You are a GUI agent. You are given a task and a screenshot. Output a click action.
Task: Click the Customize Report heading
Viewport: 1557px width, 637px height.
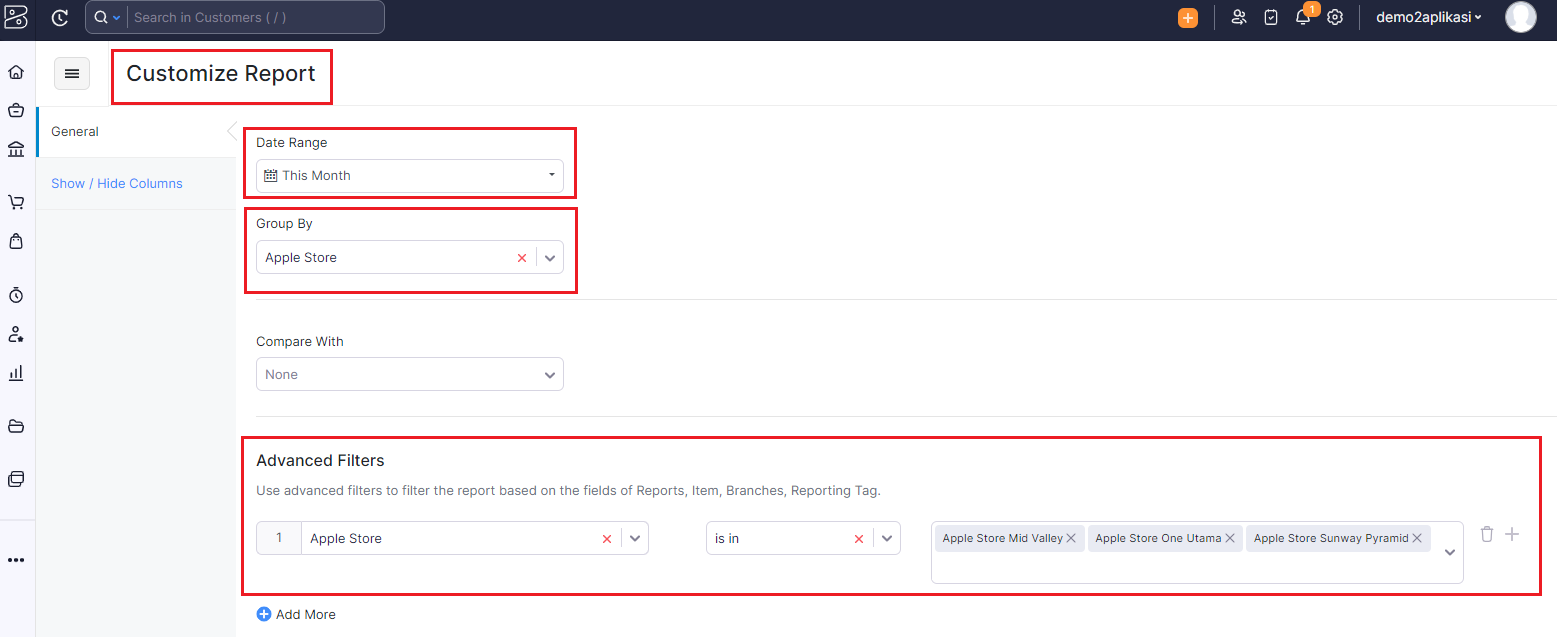coord(221,74)
